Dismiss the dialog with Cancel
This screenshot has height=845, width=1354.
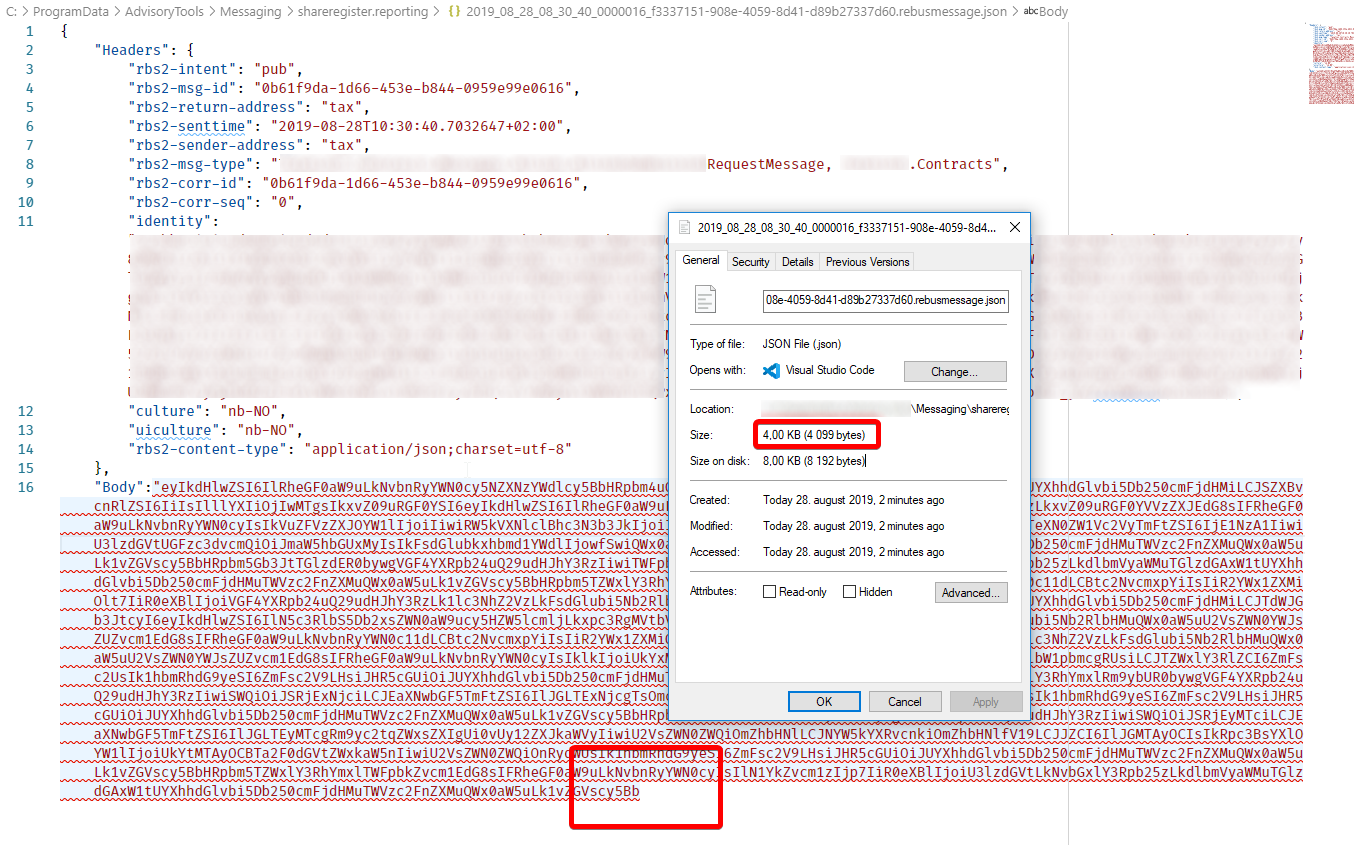905,701
